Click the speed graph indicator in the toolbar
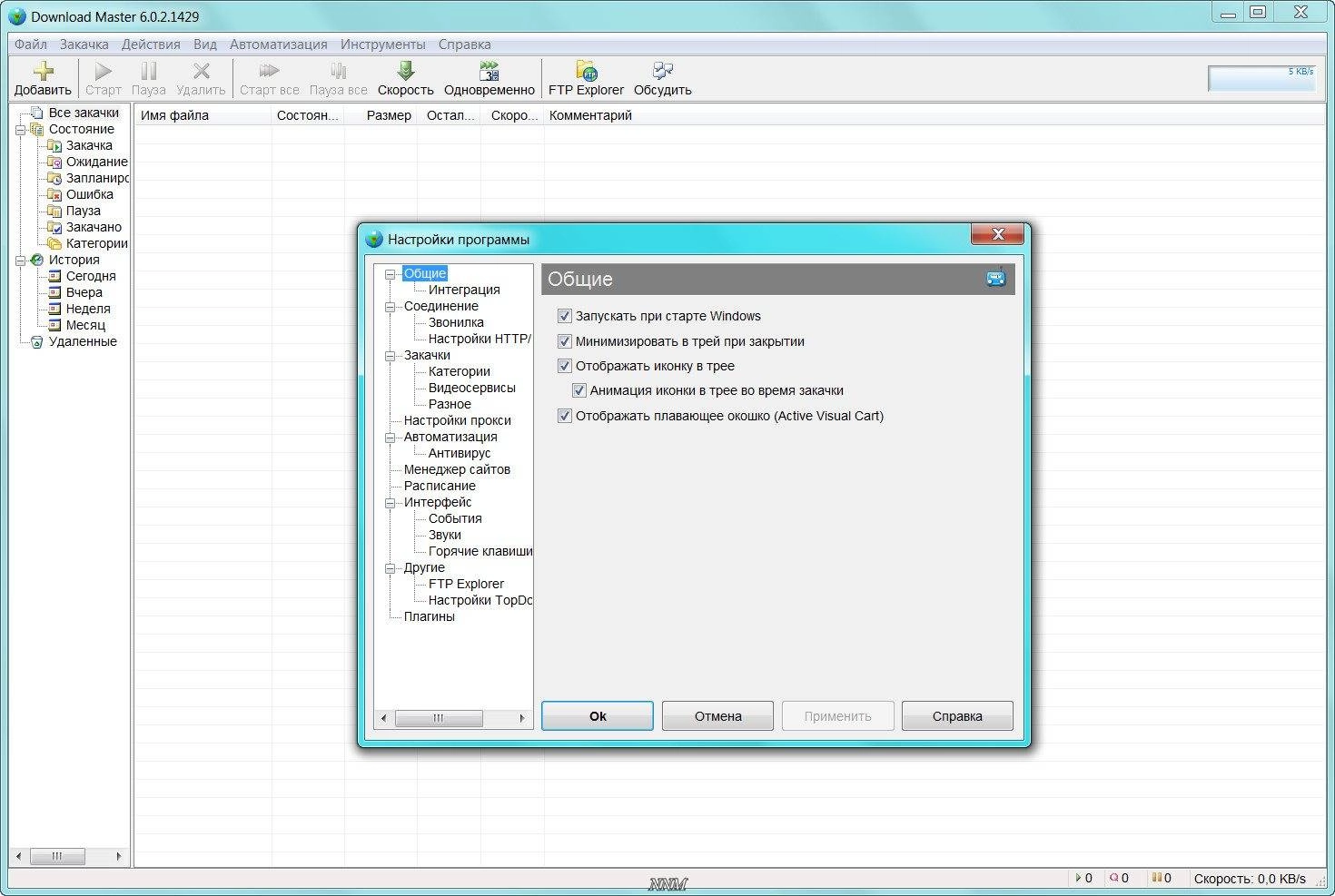The height and width of the screenshot is (896, 1335). 1262,78
